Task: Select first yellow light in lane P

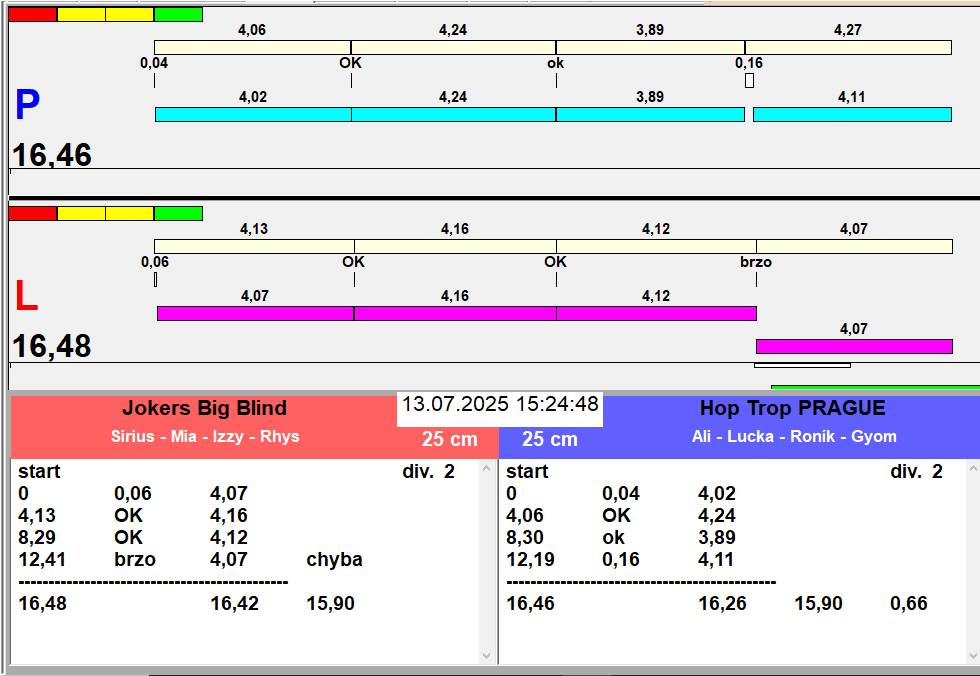Action: 81,14
